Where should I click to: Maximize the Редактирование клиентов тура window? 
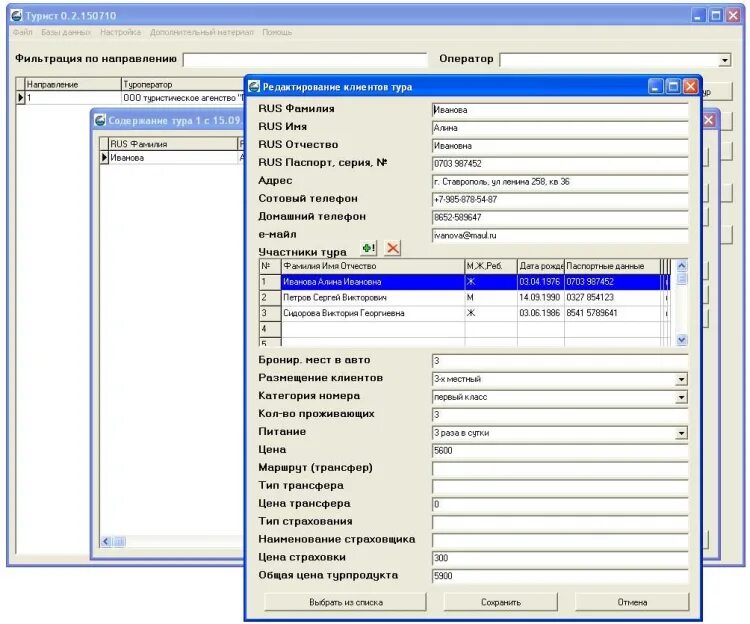coord(673,87)
